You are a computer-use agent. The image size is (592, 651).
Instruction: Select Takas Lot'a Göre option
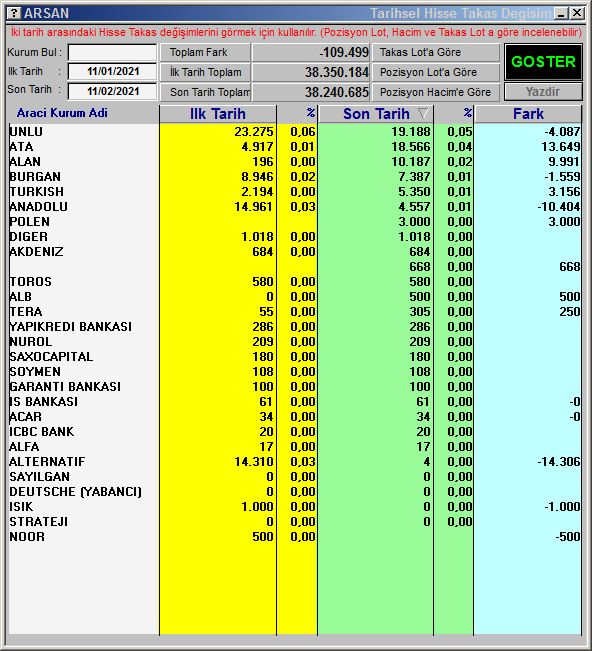click(x=435, y=52)
